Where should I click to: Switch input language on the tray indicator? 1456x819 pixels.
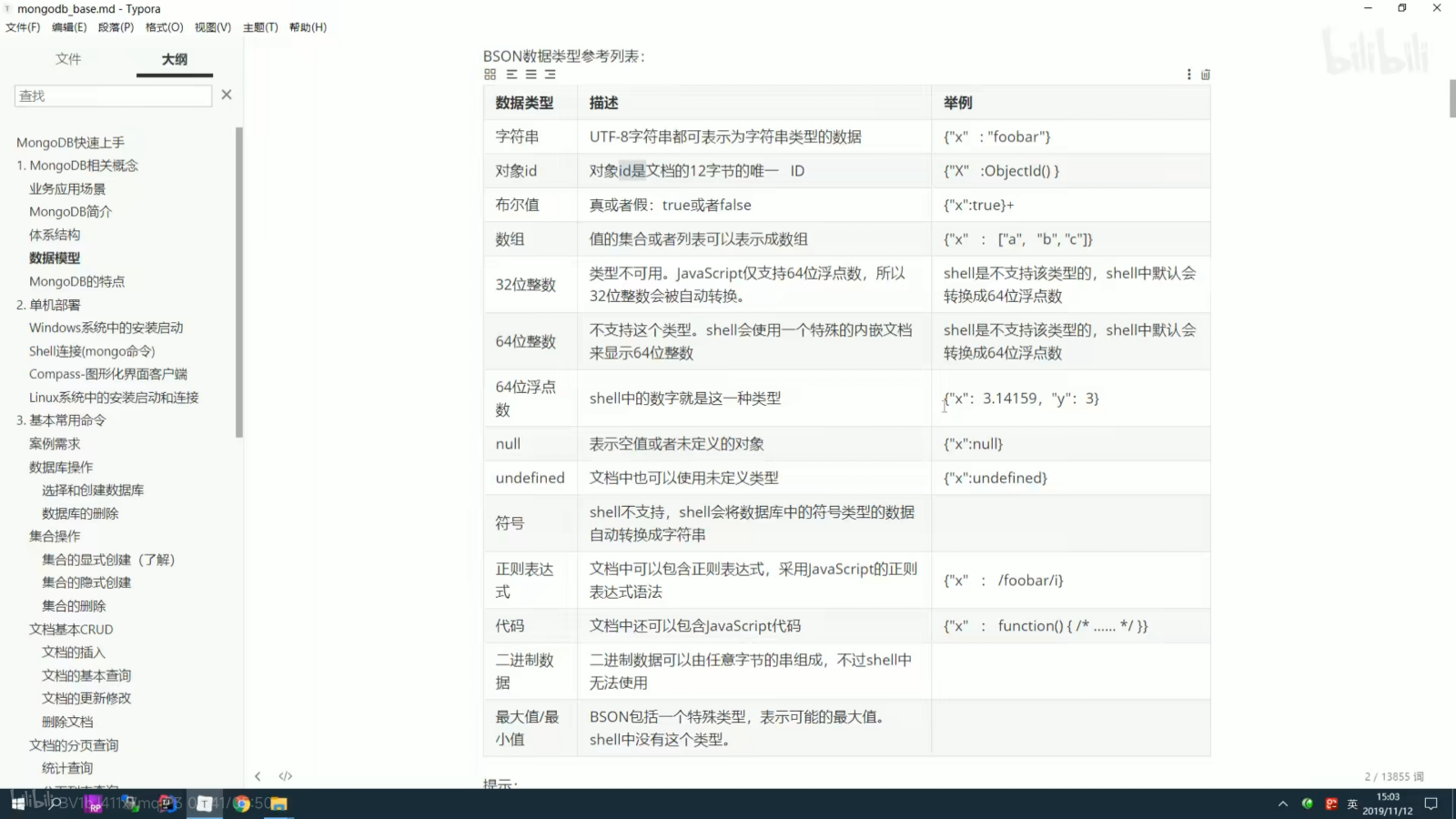[1351, 804]
